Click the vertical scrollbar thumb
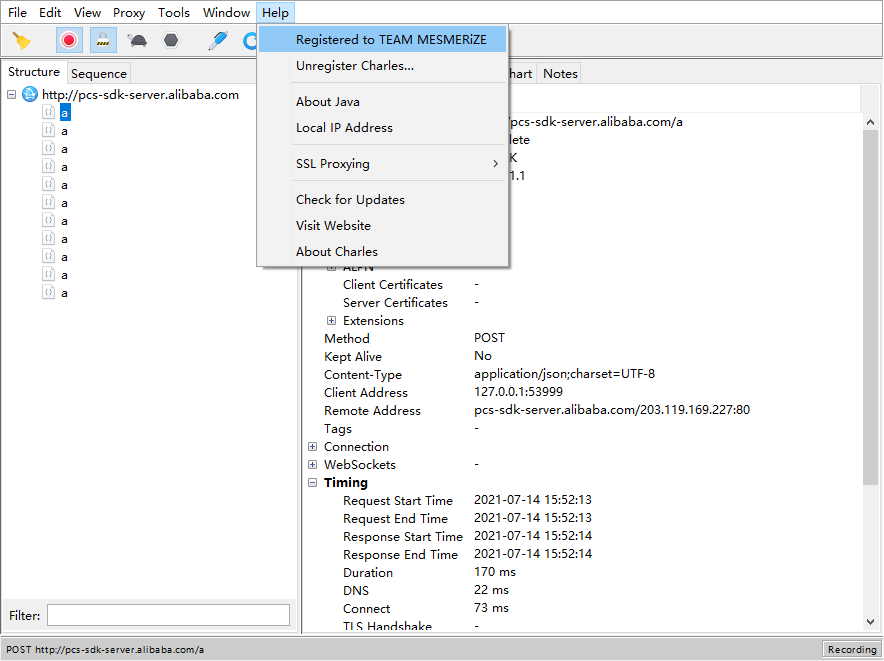 (870, 307)
